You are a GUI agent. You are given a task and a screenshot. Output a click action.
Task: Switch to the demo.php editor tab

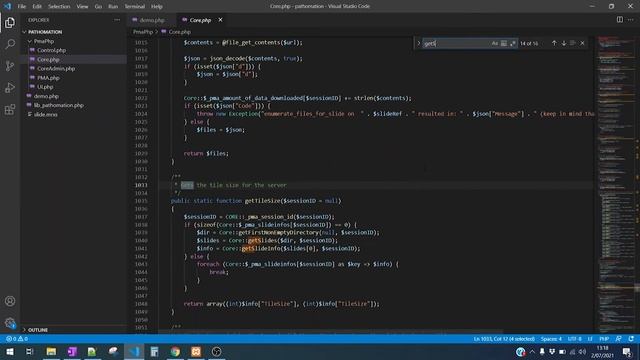[x=151, y=20]
